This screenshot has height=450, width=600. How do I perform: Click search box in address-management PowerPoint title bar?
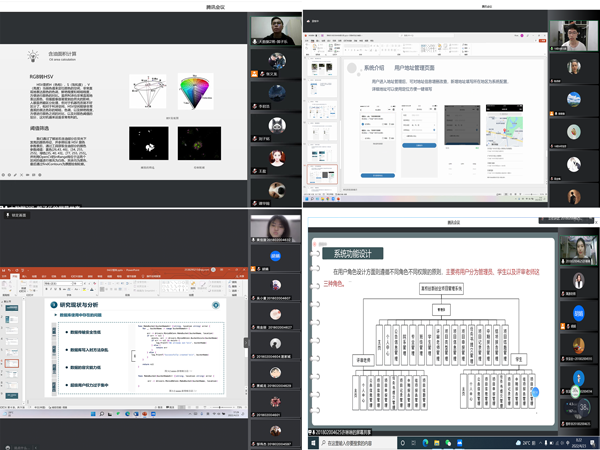pyautogui.click(x=426, y=35)
